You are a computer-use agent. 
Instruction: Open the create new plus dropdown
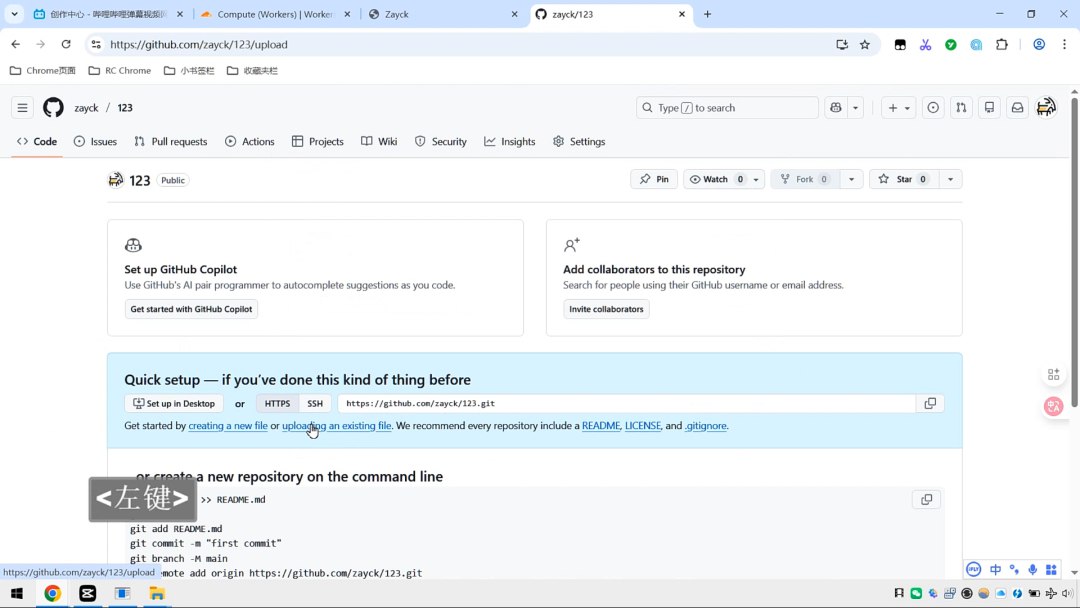point(898,108)
